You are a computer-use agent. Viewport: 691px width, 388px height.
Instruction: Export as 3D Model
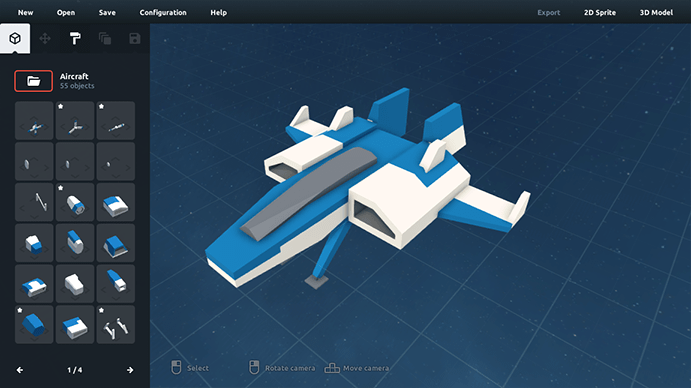656,12
